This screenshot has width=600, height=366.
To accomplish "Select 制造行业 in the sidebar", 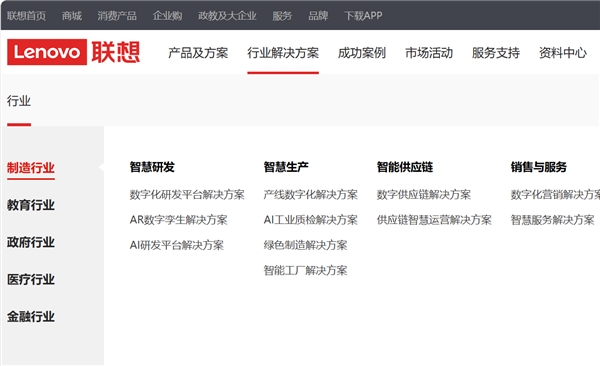I will coord(31,168).
